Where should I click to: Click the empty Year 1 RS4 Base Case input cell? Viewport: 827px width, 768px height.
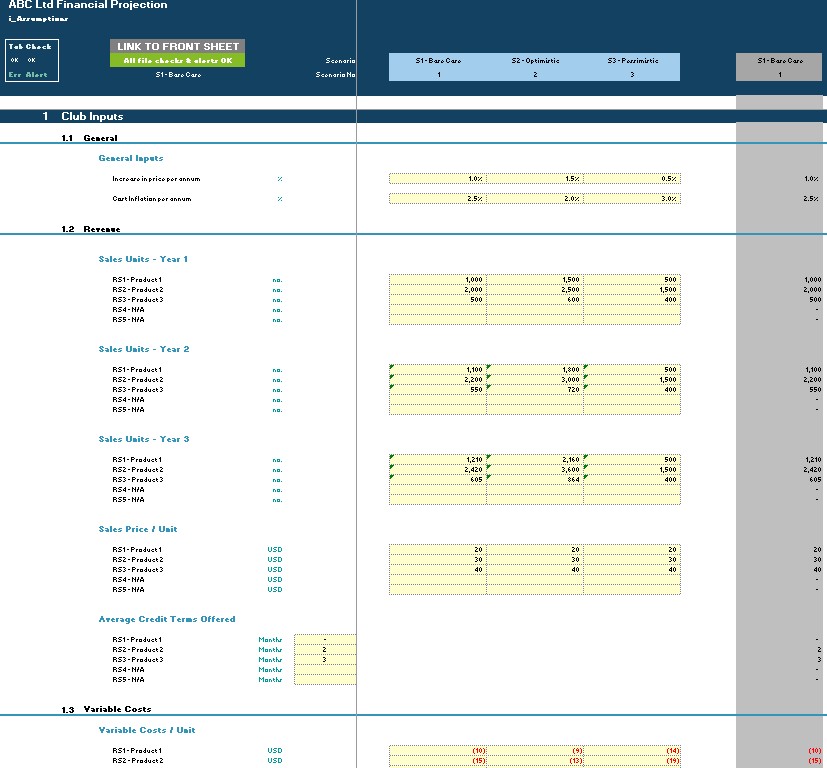[x=437, y=310]
